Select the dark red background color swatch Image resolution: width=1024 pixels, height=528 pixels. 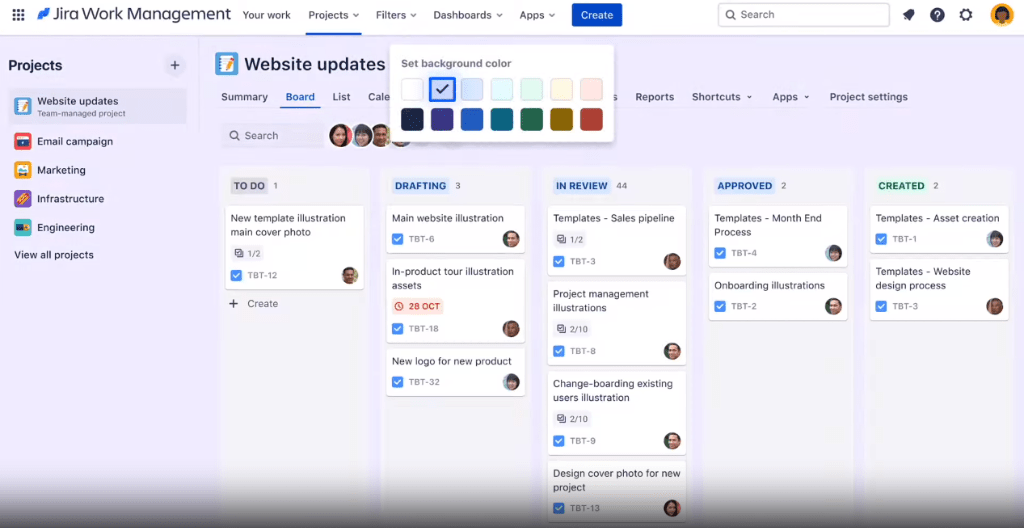pyautogui.click(x=592, y=120)
